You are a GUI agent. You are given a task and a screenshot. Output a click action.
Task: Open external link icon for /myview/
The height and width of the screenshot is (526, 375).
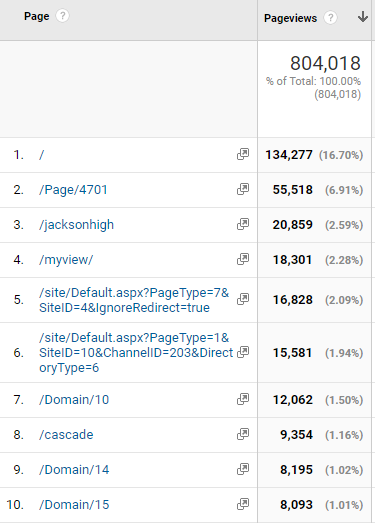243,259
